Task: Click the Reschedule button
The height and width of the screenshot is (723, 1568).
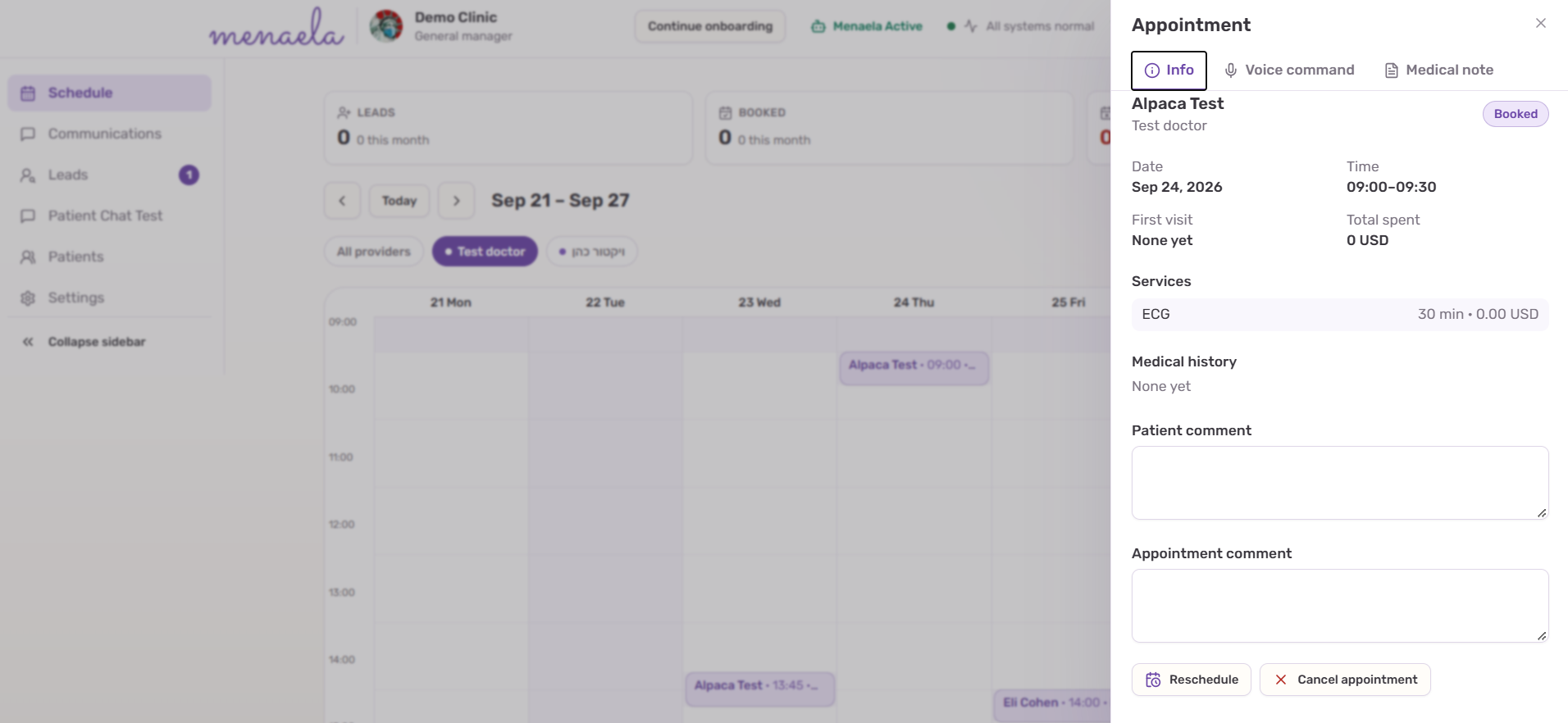Action: click(1191, 680)
